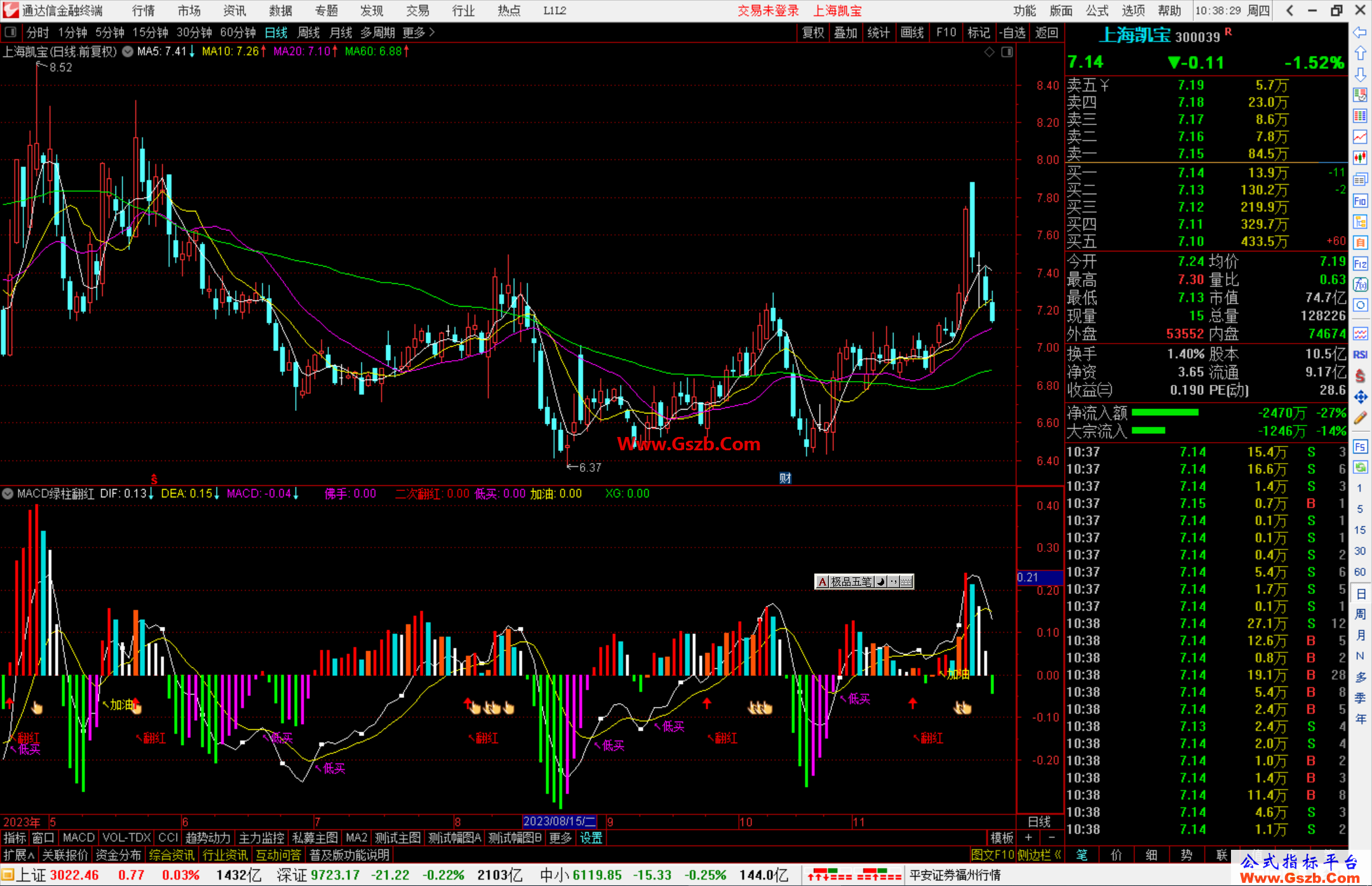Open the 行情 menu

(x=143, y=10)
